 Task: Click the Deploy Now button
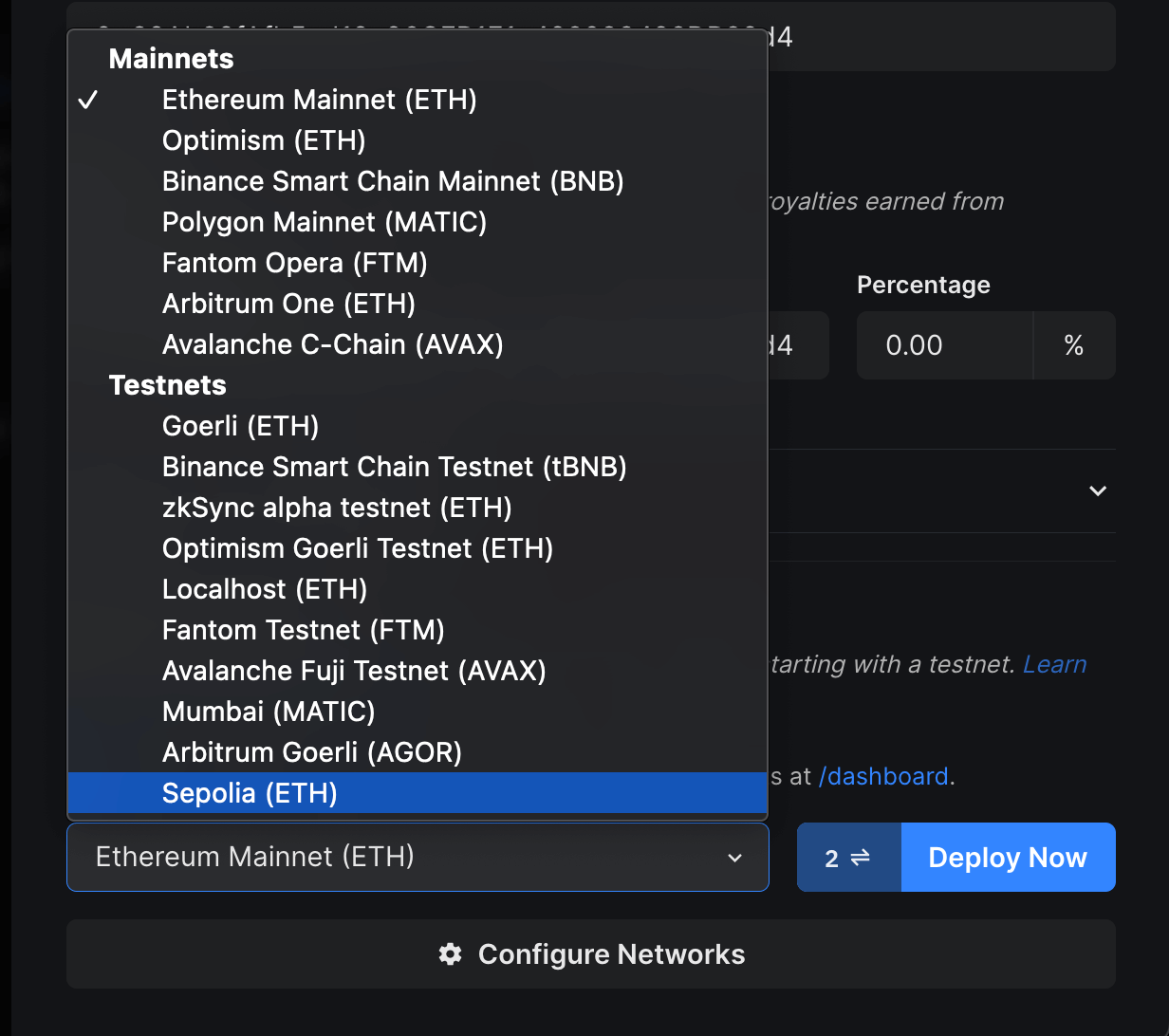pos(1008,857)
